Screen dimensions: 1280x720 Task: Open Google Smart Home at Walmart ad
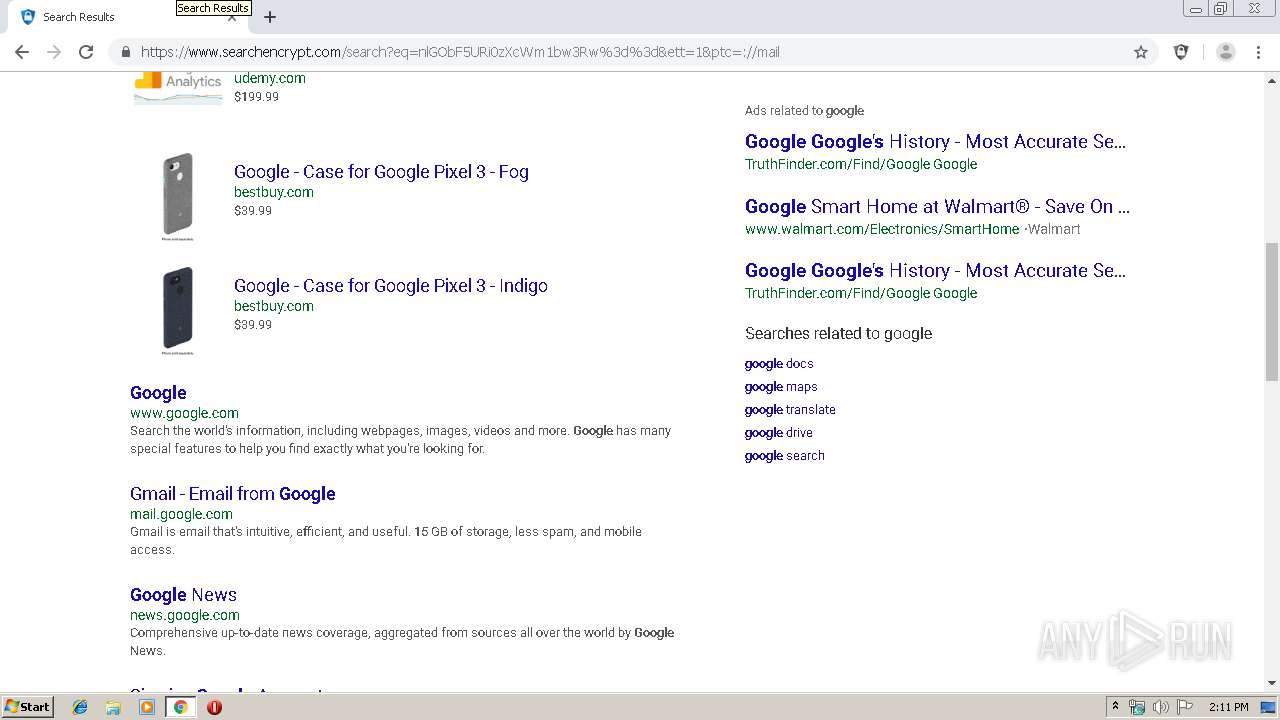tap(937, 207)
